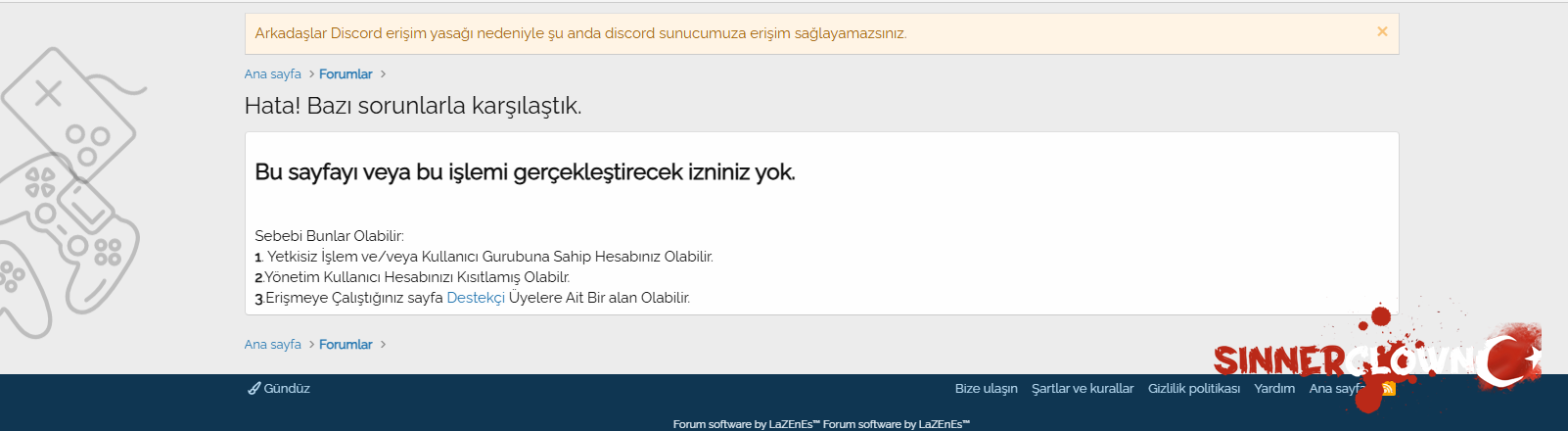Open Şartlar ve kurallar in the footer
The width and height of the screenshot is (1568, 431).
coord(1083,389)
